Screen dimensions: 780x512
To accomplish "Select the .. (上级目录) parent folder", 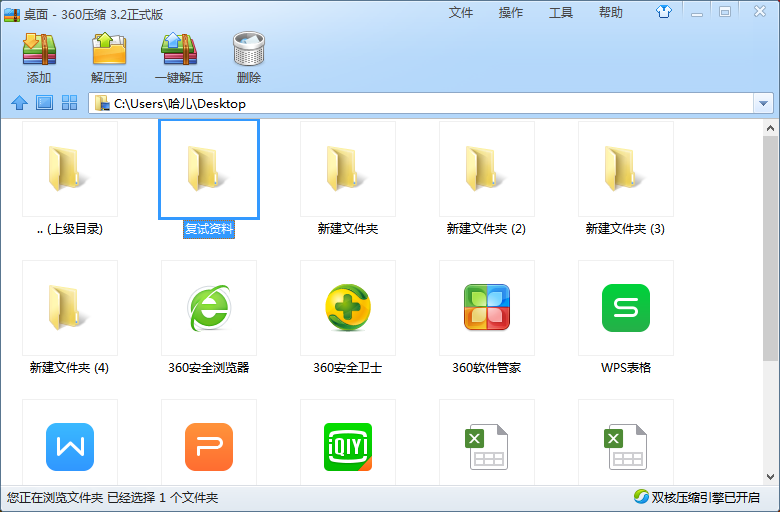I will 70,169.
